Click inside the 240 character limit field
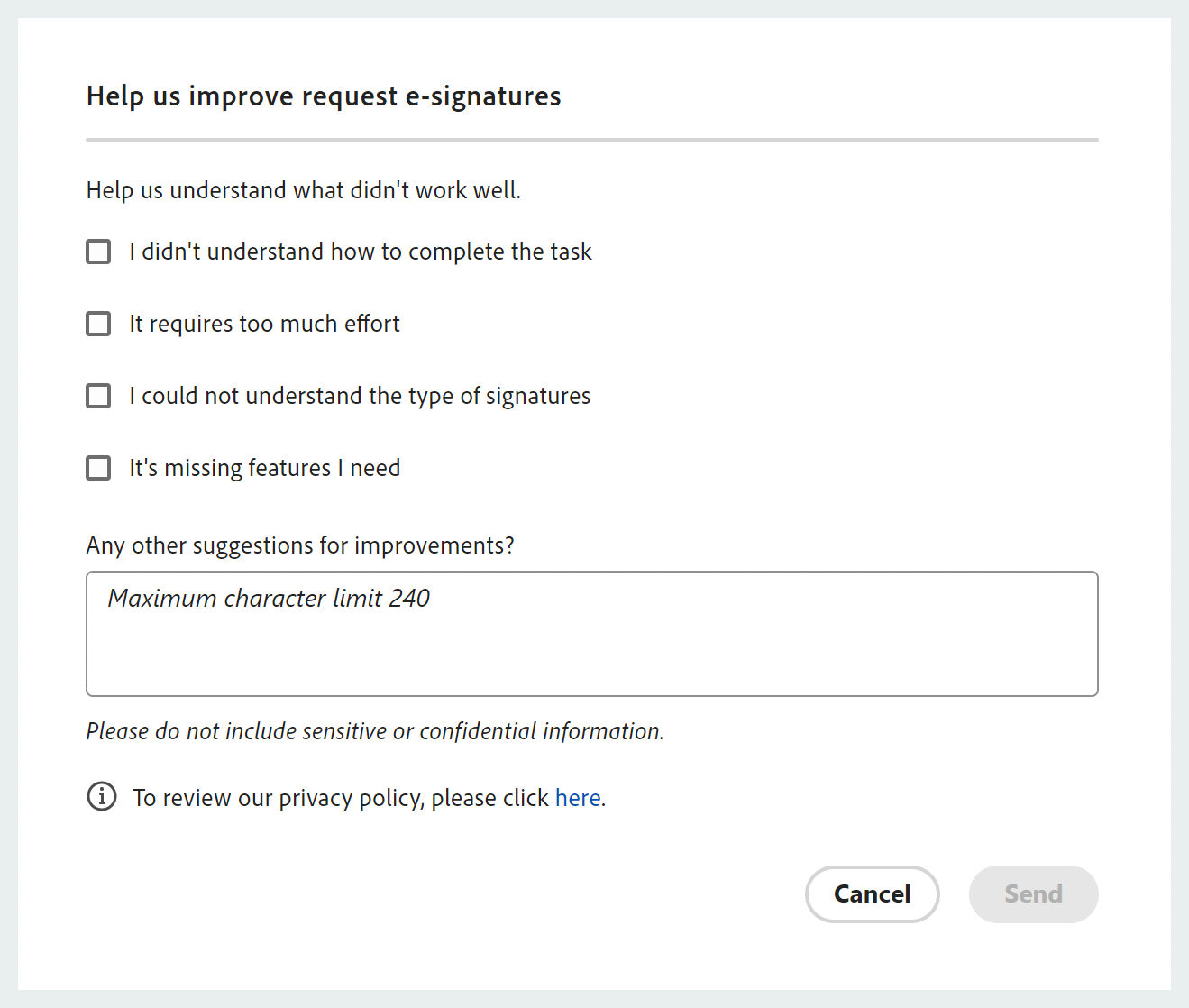 (x=592, y=634)
